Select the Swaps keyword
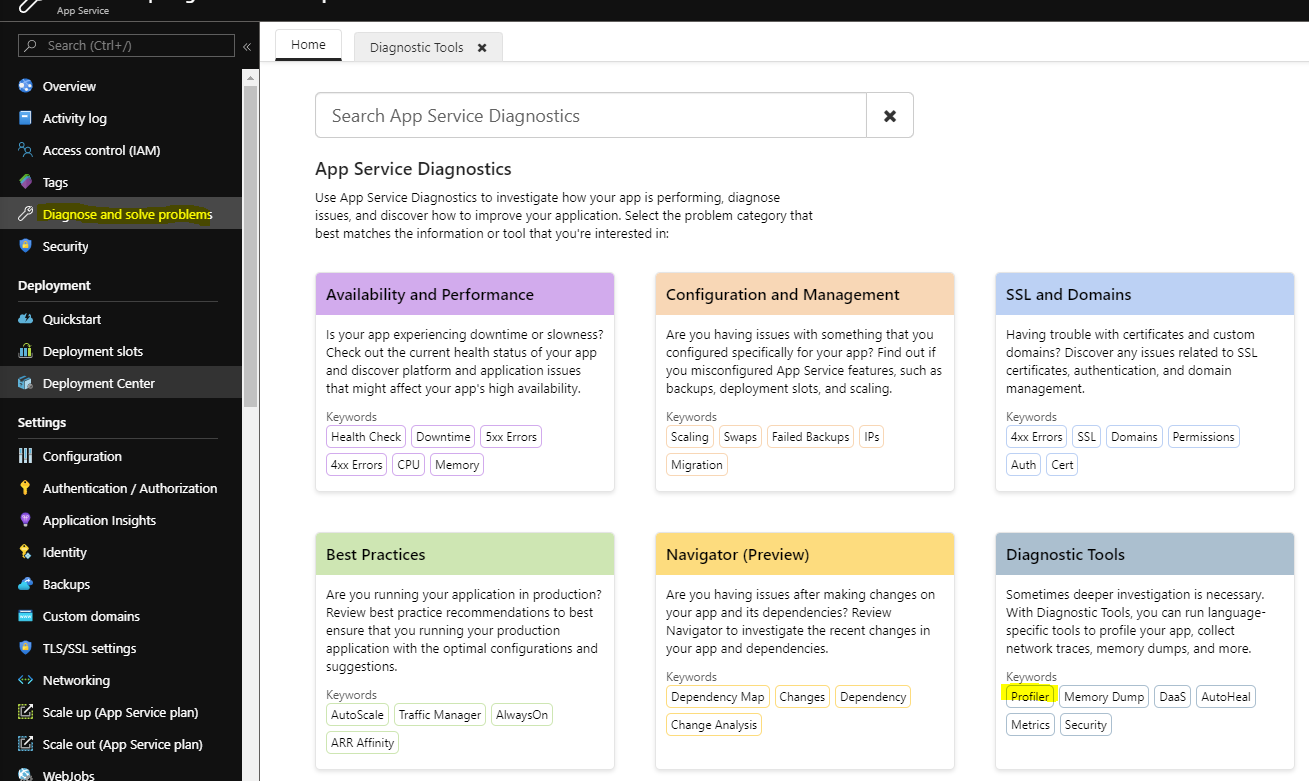Image resolution: width=1309 pixels, height=781 pixels. [x=741, y=437]
